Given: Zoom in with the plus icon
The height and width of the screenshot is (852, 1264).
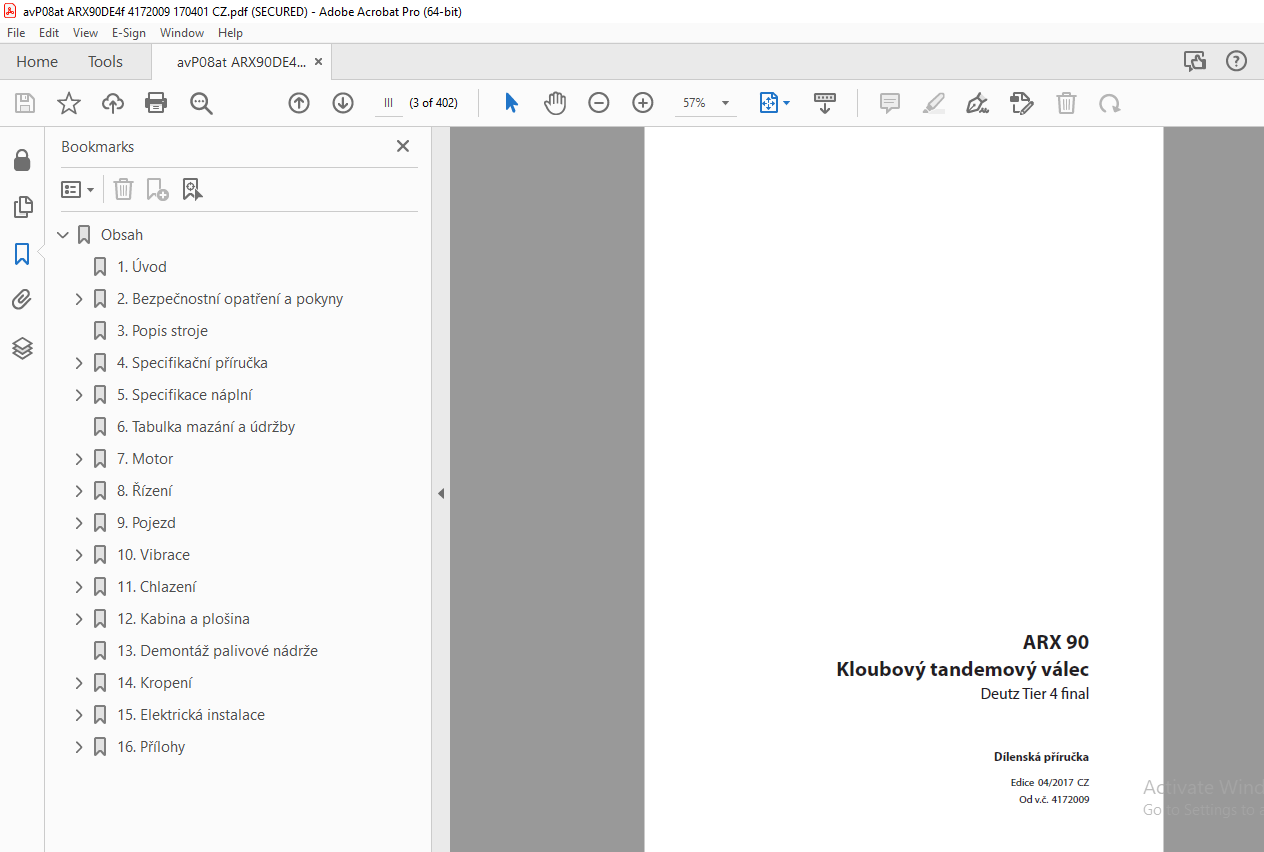Looking at the screenshot, I should pos(643,103).
